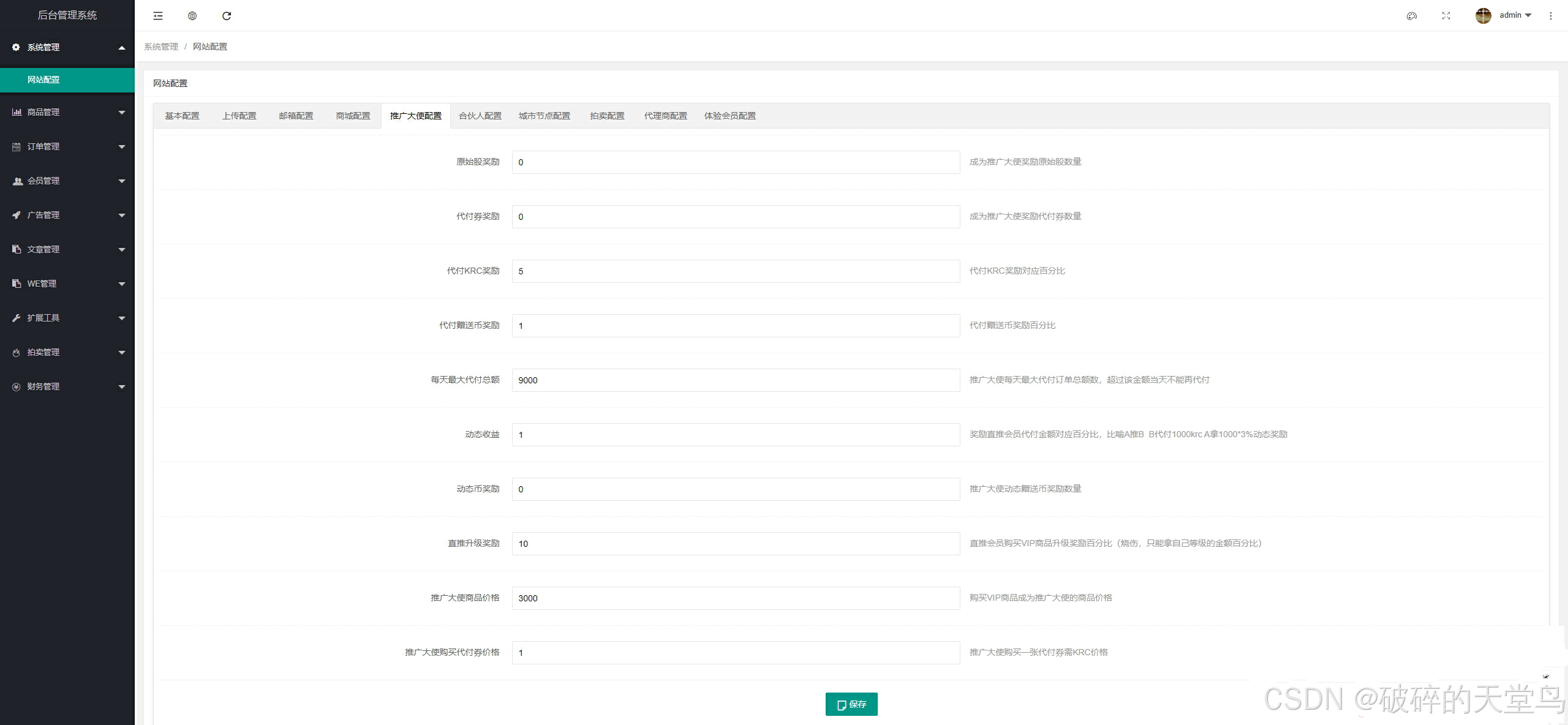Click 系统管理 breadcrumb link
The height and width of the screenshot is (725, 1568).
click(x=161, y=47)
